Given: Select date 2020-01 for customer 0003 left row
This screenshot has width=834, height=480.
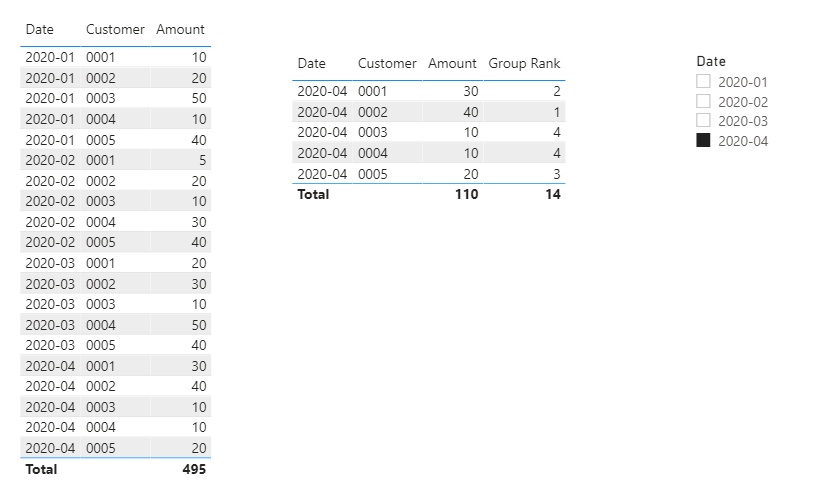Looking at the screenshot, I should pos(50,98).
